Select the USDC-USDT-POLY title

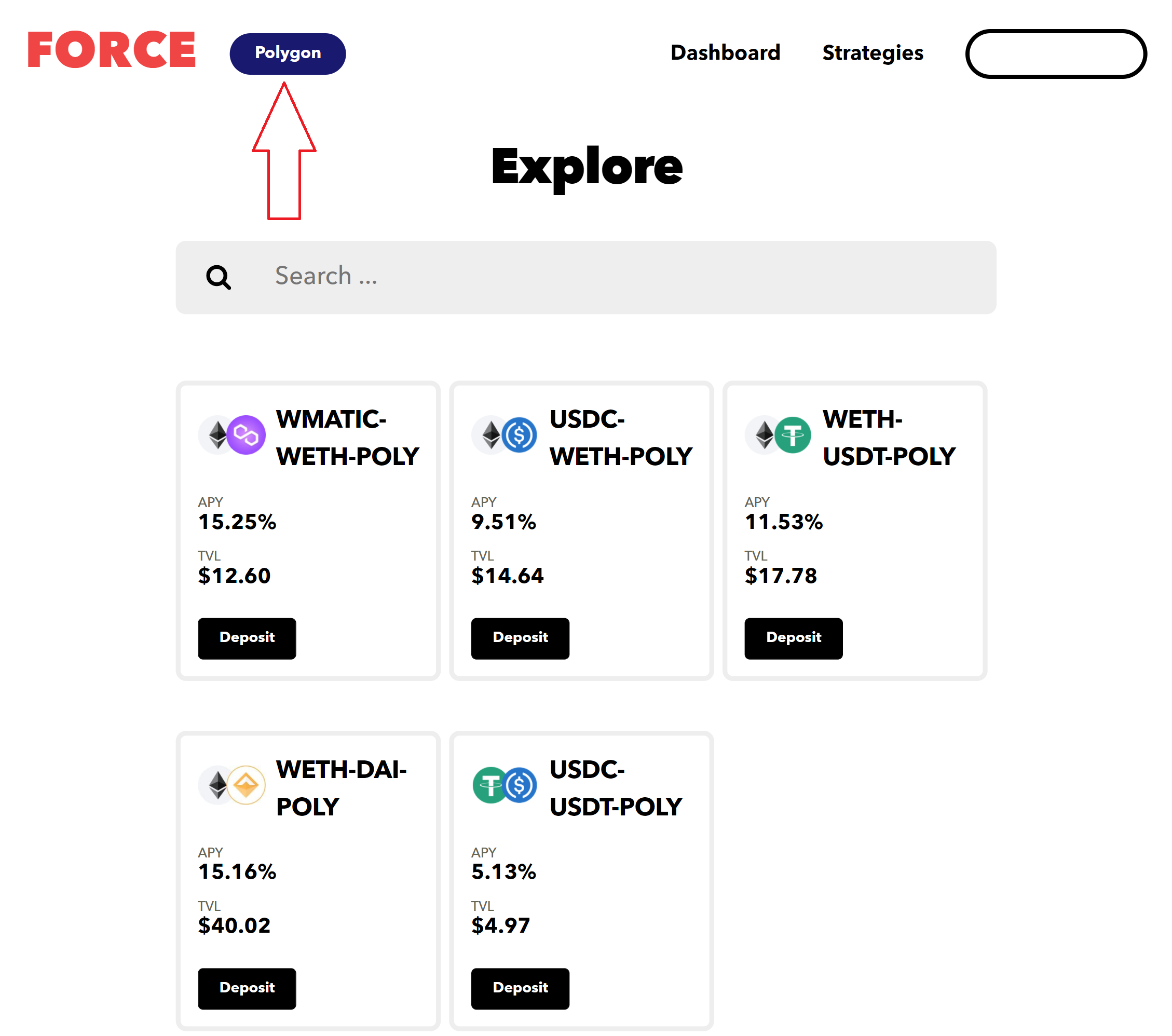click(616, 788)
